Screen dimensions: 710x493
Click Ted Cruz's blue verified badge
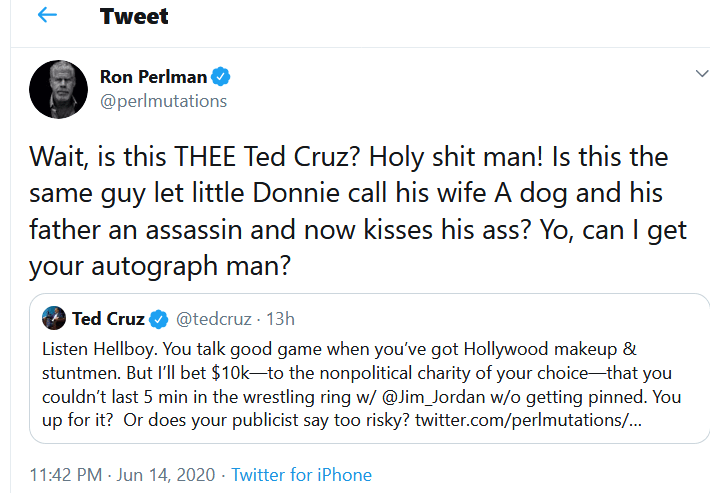[159, 320]
